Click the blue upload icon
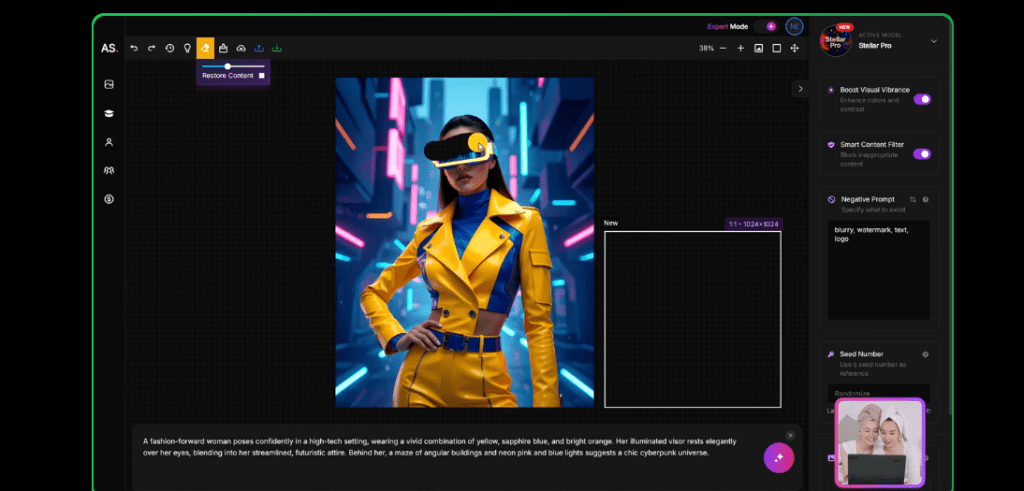 click(259, 48)
